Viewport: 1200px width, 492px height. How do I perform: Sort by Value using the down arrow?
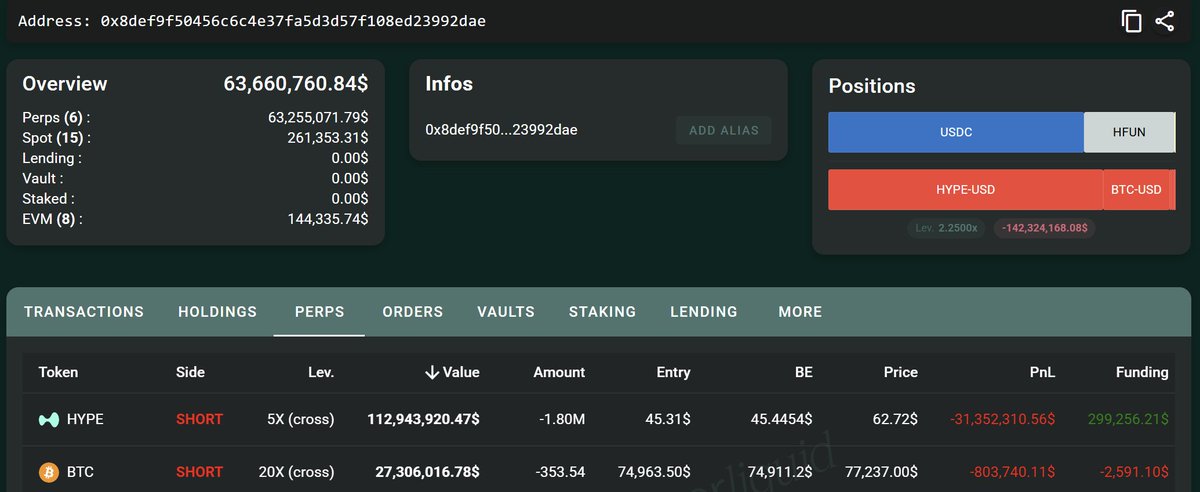coord(432,372)
